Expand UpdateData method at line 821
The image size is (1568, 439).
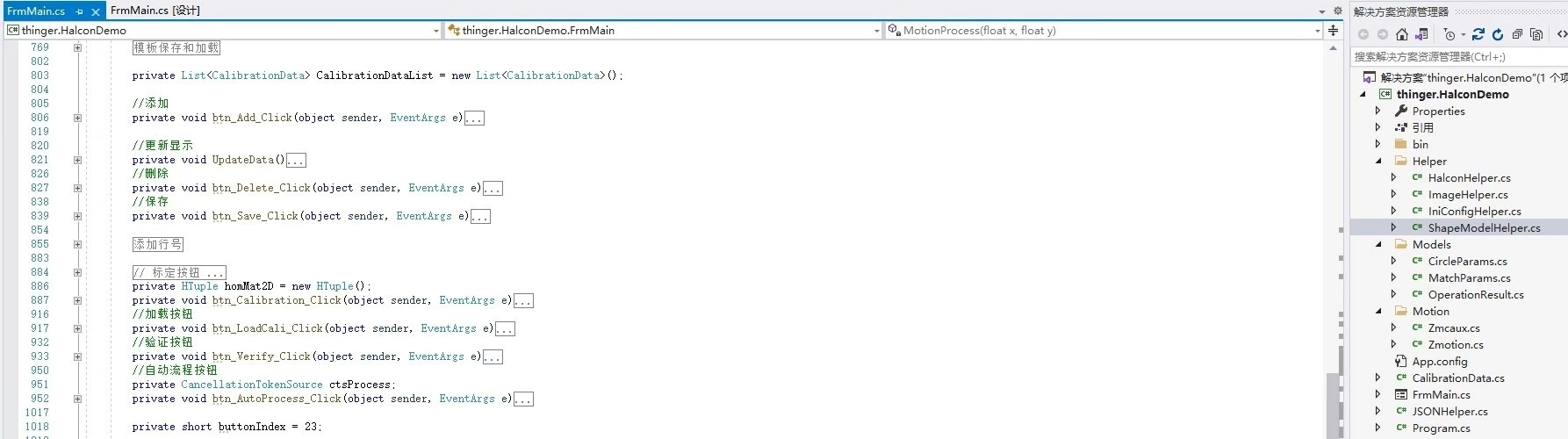coord(77,160)
